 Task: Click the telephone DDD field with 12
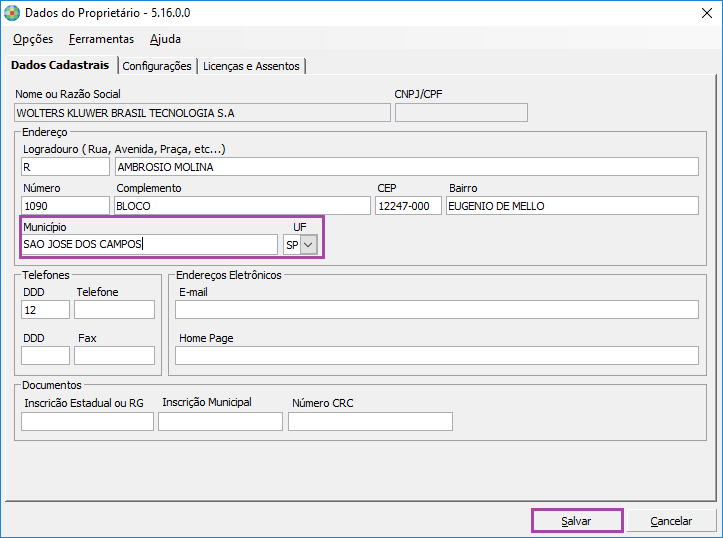coord(45,310)
